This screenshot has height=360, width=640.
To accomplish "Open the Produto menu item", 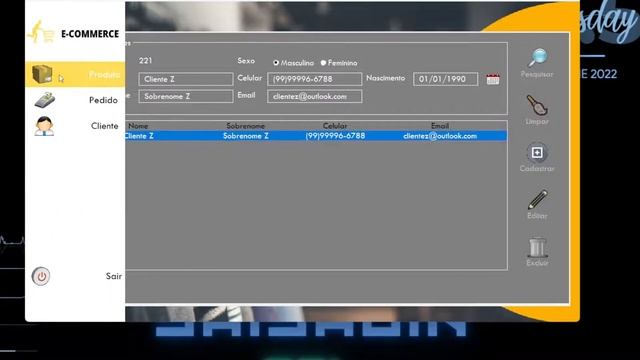I will click(x=75, y=74).
